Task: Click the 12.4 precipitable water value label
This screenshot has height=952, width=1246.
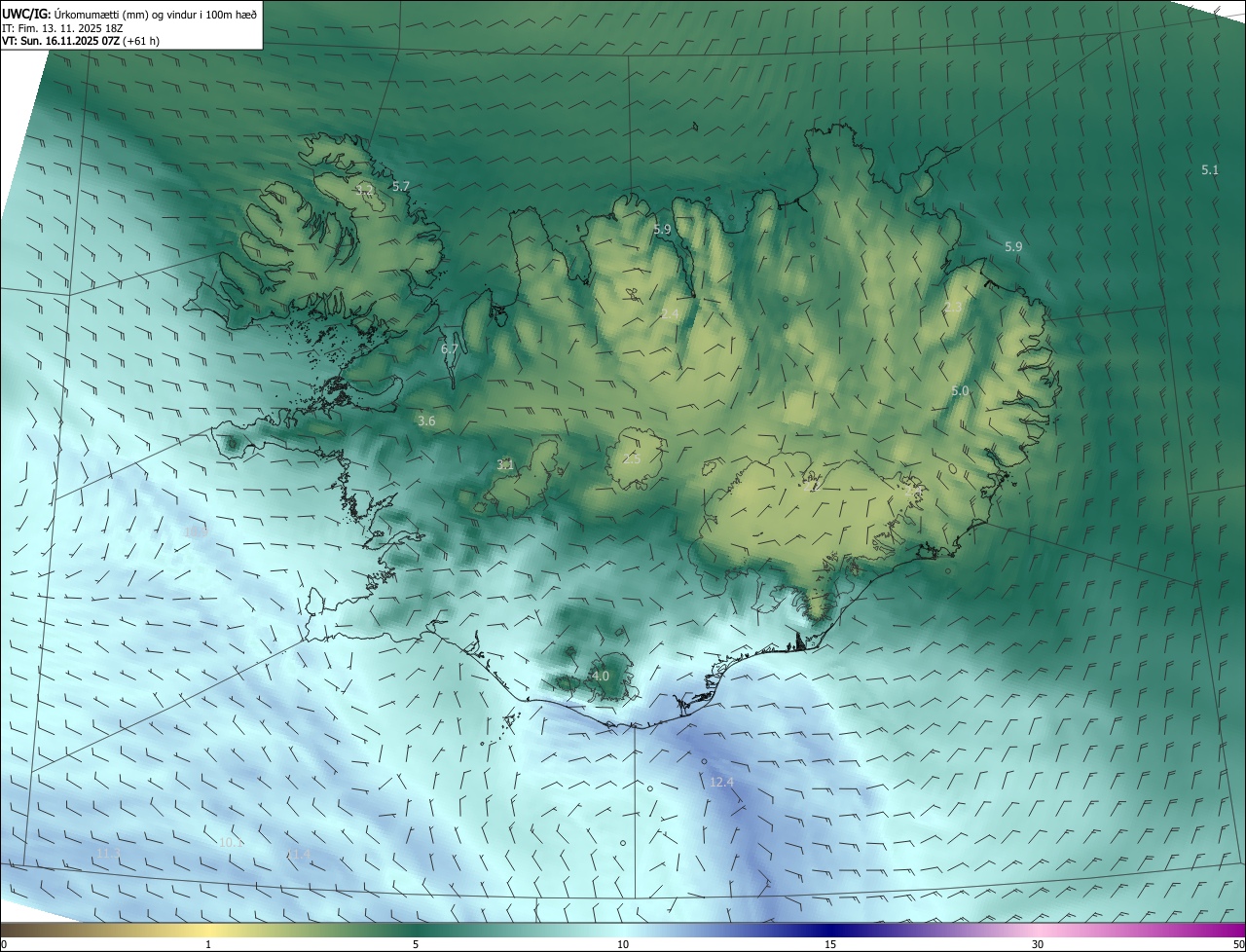Action: 721,782
